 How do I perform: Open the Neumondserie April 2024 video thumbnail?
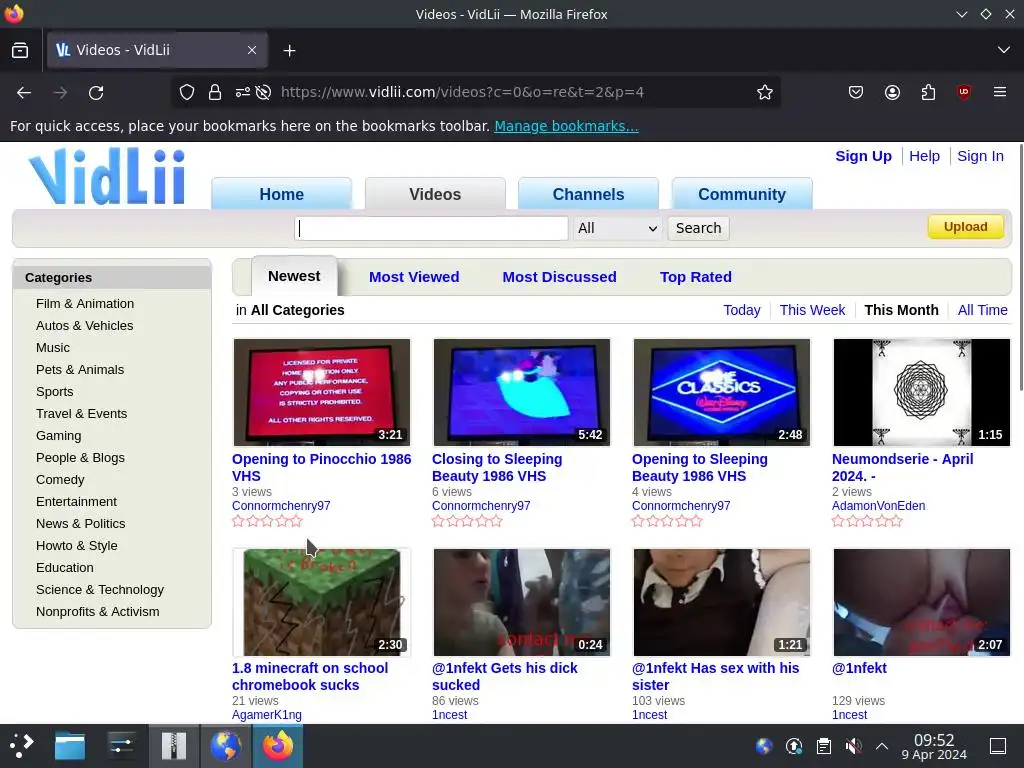(x=921, y=392)
